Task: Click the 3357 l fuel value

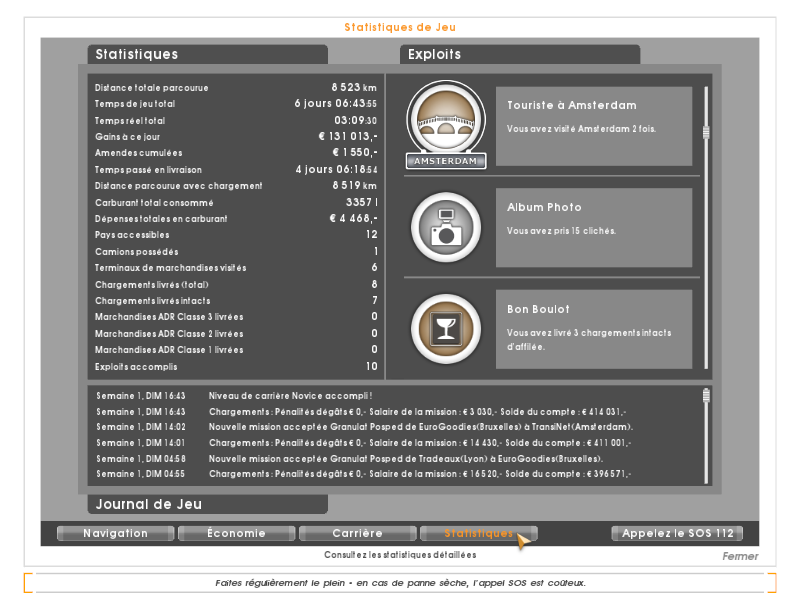Action: [x=362, y=202]
